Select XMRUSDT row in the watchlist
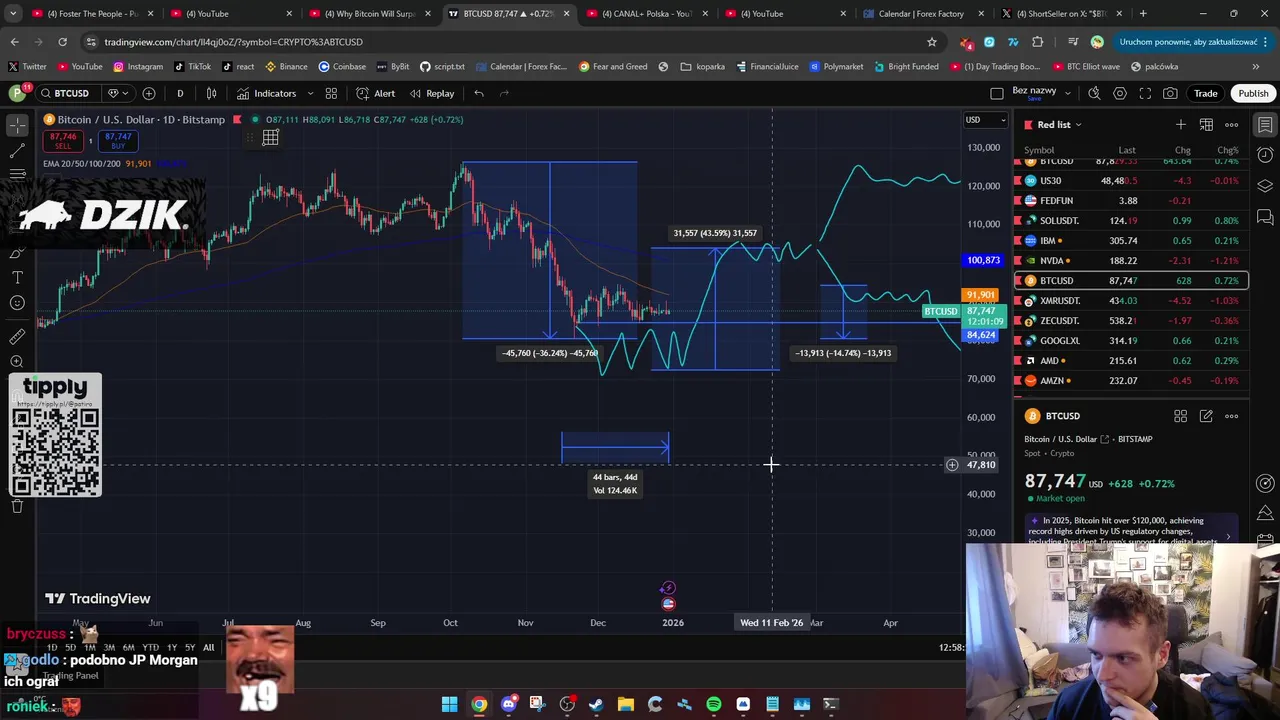This screenshot has width=1280, height=720. (1131, 301)
